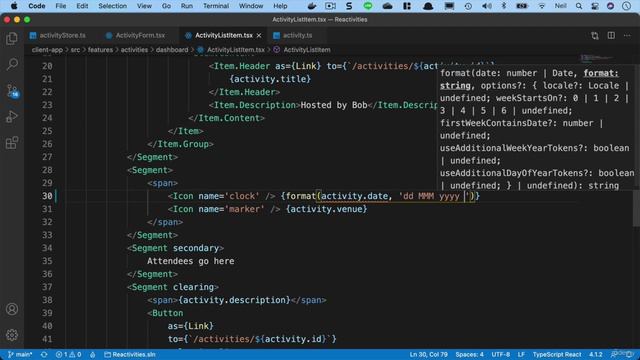The width and height of the screenshot is (640, 360).
Task: Click the Reactivities.sln status item
Action: 130,354
